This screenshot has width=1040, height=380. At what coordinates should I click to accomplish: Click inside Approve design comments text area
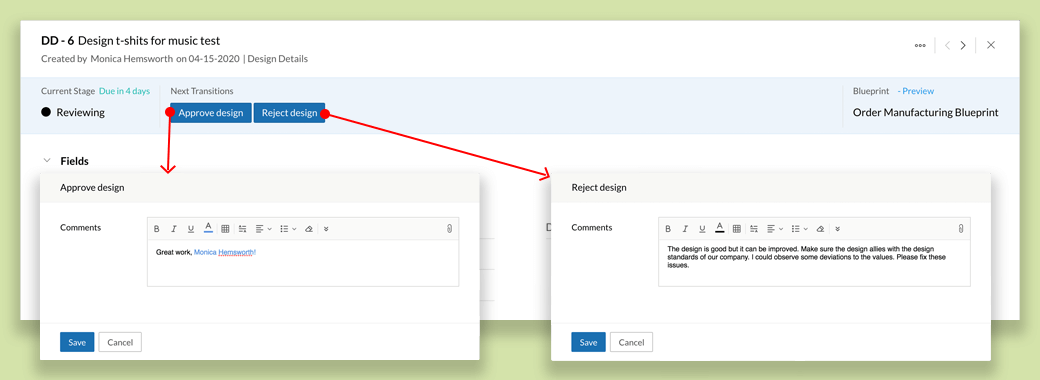(x=302, y=263)
